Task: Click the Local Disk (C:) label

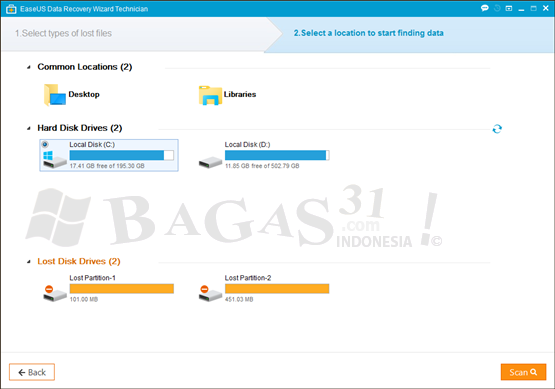Action: (92, 144)
